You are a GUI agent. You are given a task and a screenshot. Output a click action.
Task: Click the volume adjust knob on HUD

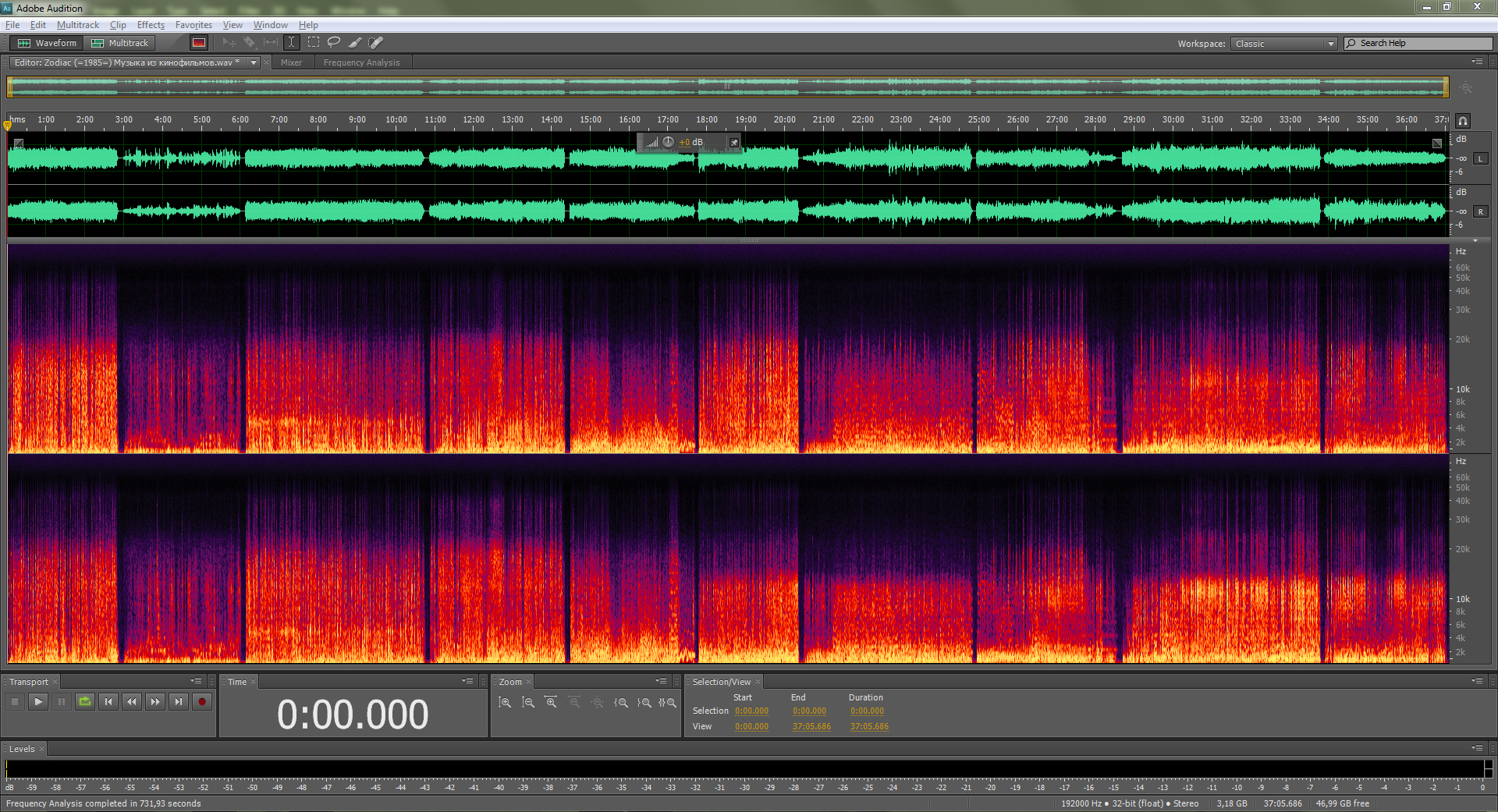[x=669, y=142]
